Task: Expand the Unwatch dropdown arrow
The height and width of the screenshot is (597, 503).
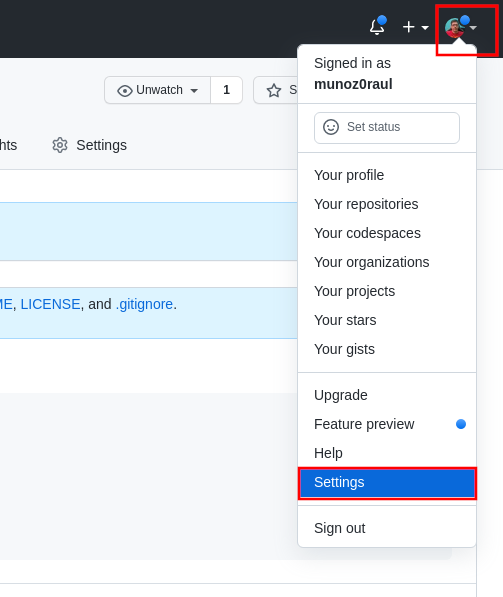Action: pyautogui.click(x=194, y=91)
